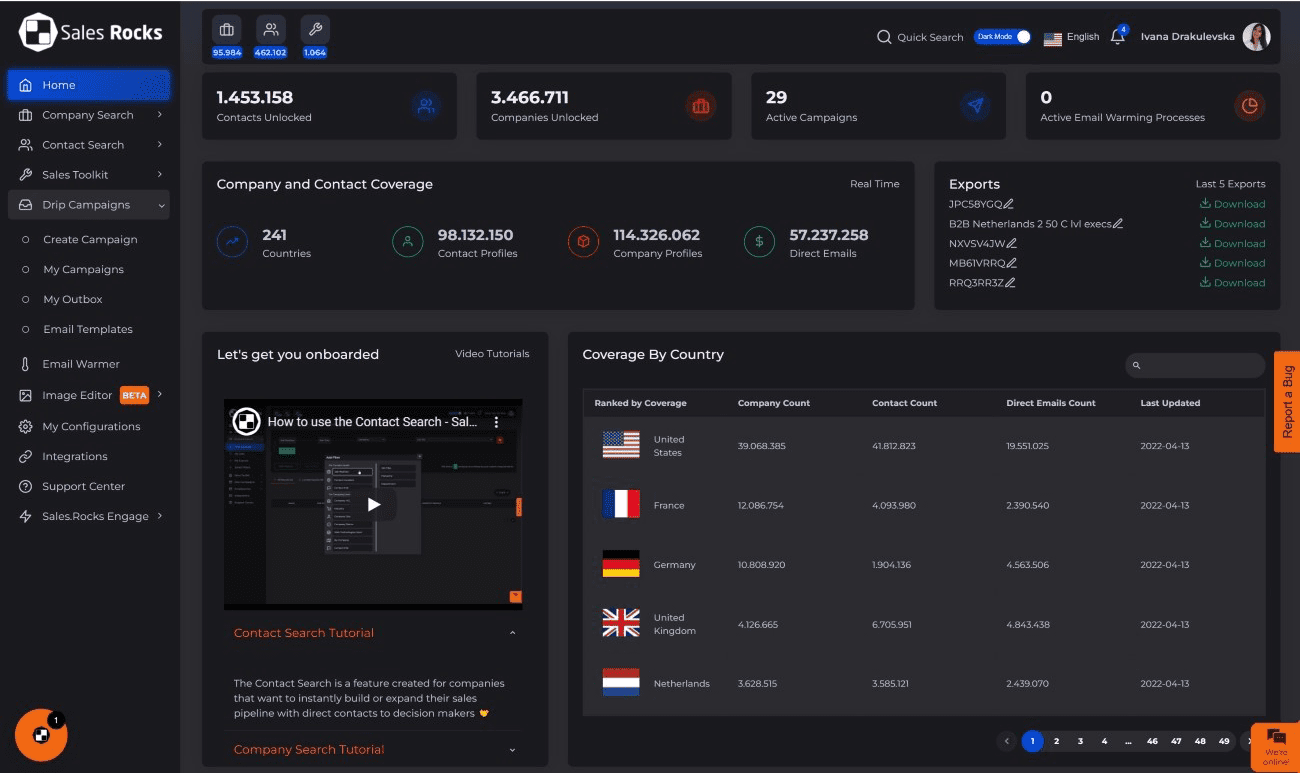Image resolution: width=1300 pixels, height=773 pixels.
Task: Open Quick Search magnifier
Action: pyautogui.click(x=884, y=37)
